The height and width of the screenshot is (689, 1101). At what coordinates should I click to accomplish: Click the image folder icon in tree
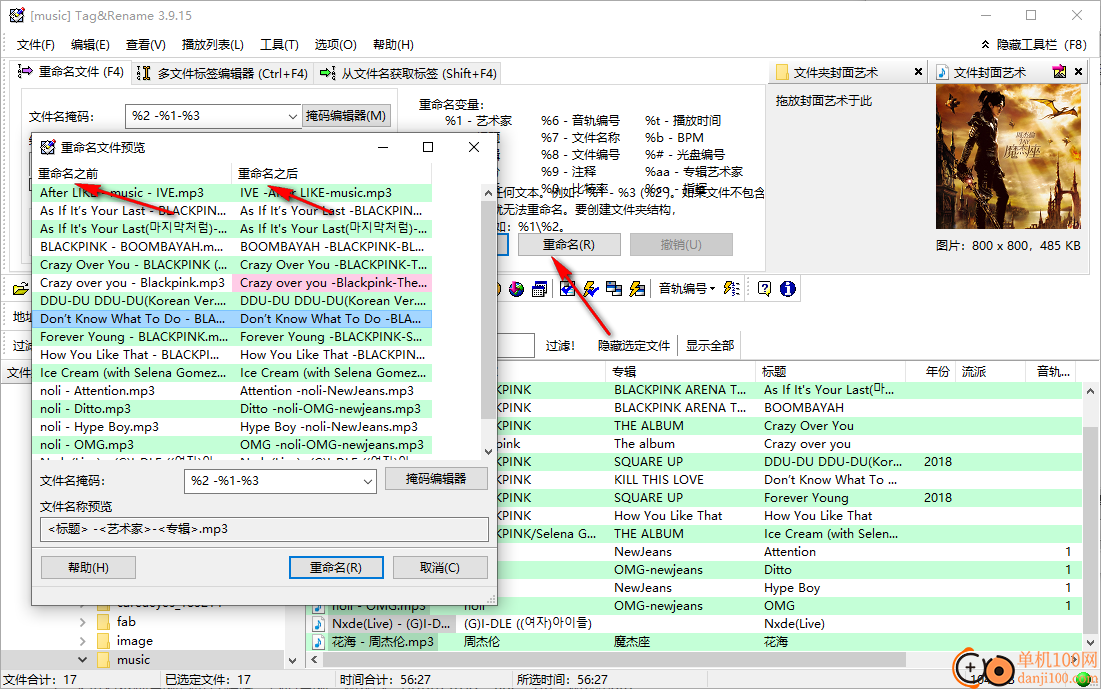104,641
